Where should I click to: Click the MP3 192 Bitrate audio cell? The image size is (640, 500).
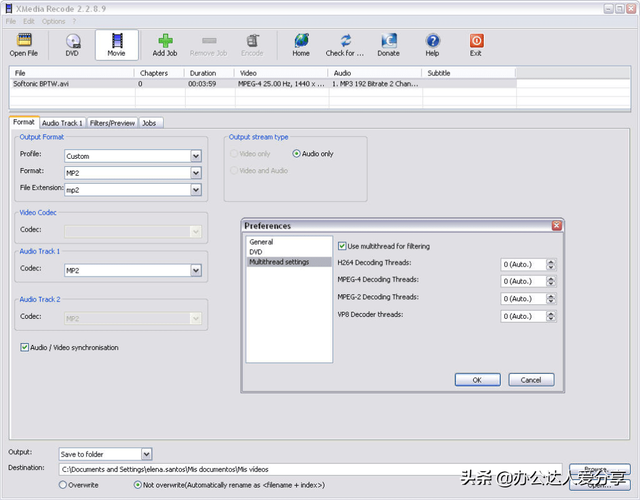pyautogui.click(x=375, y=84)
